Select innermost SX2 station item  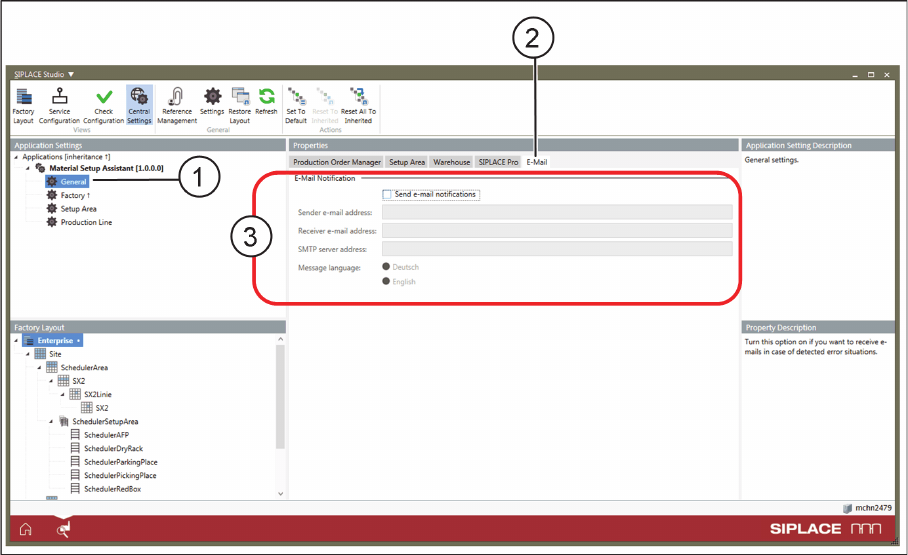click(102, 408)
